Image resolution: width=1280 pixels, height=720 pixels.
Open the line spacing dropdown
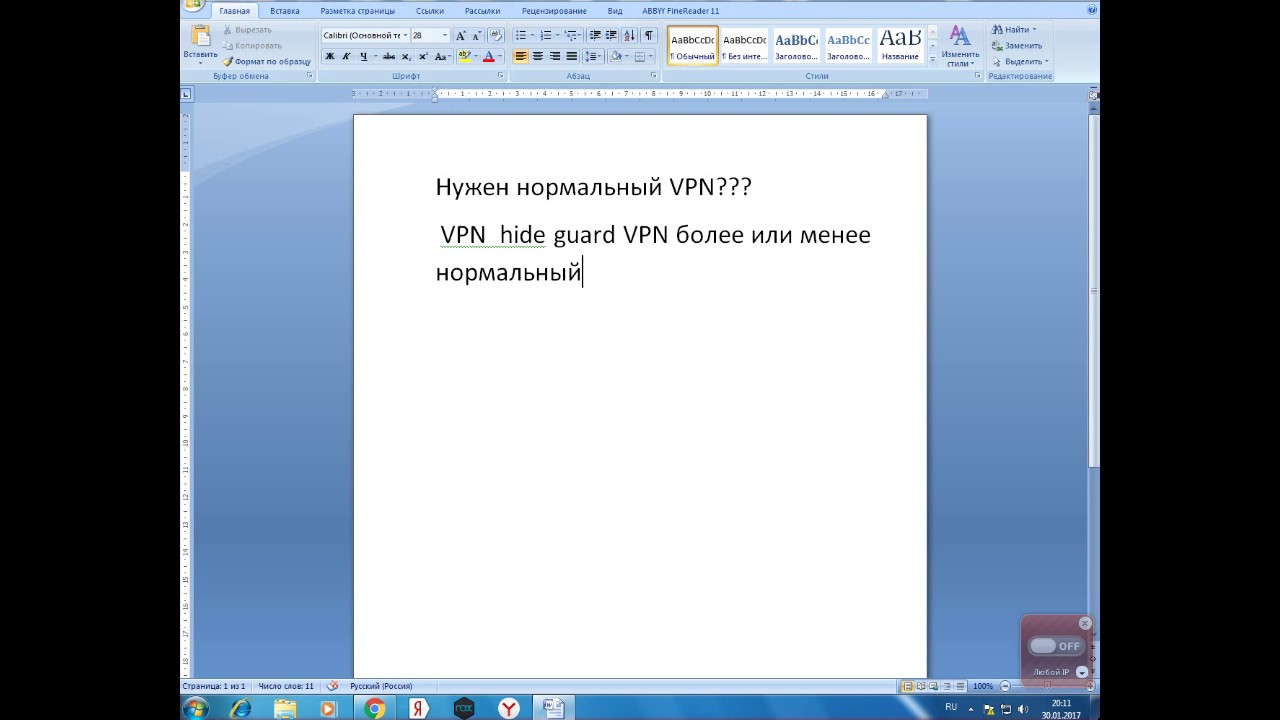pos(593,57)
